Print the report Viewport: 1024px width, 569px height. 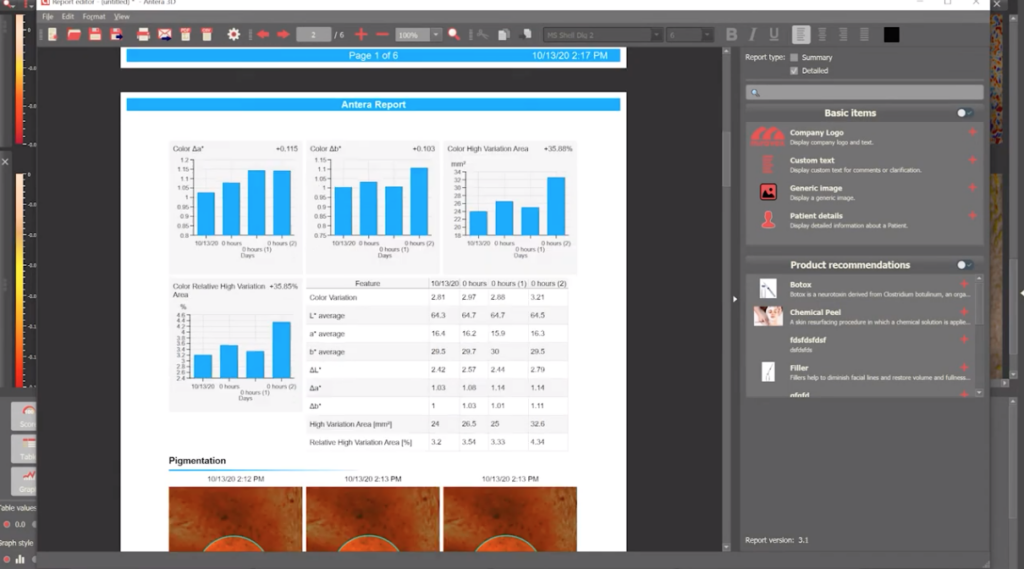pyautogui.click(x=143, y=35)
